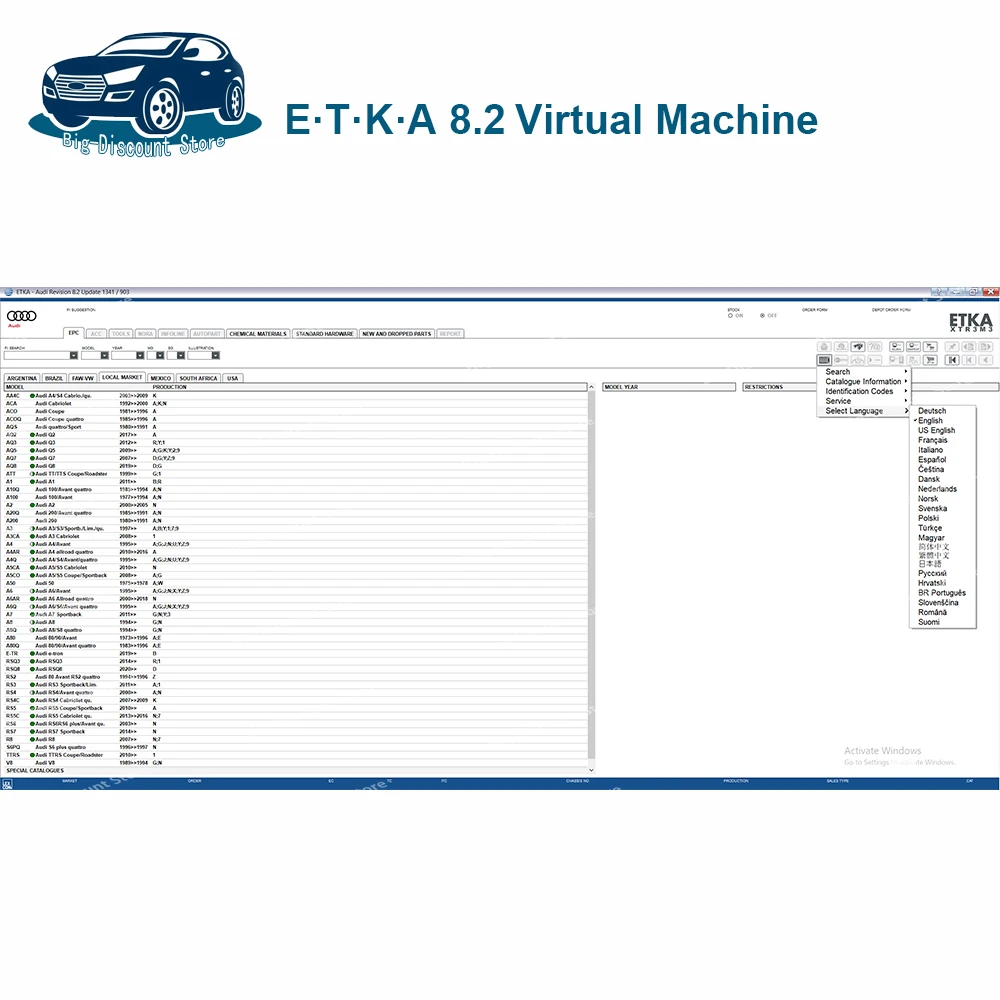Click the home toolbar icon

(x=824, y=346)
